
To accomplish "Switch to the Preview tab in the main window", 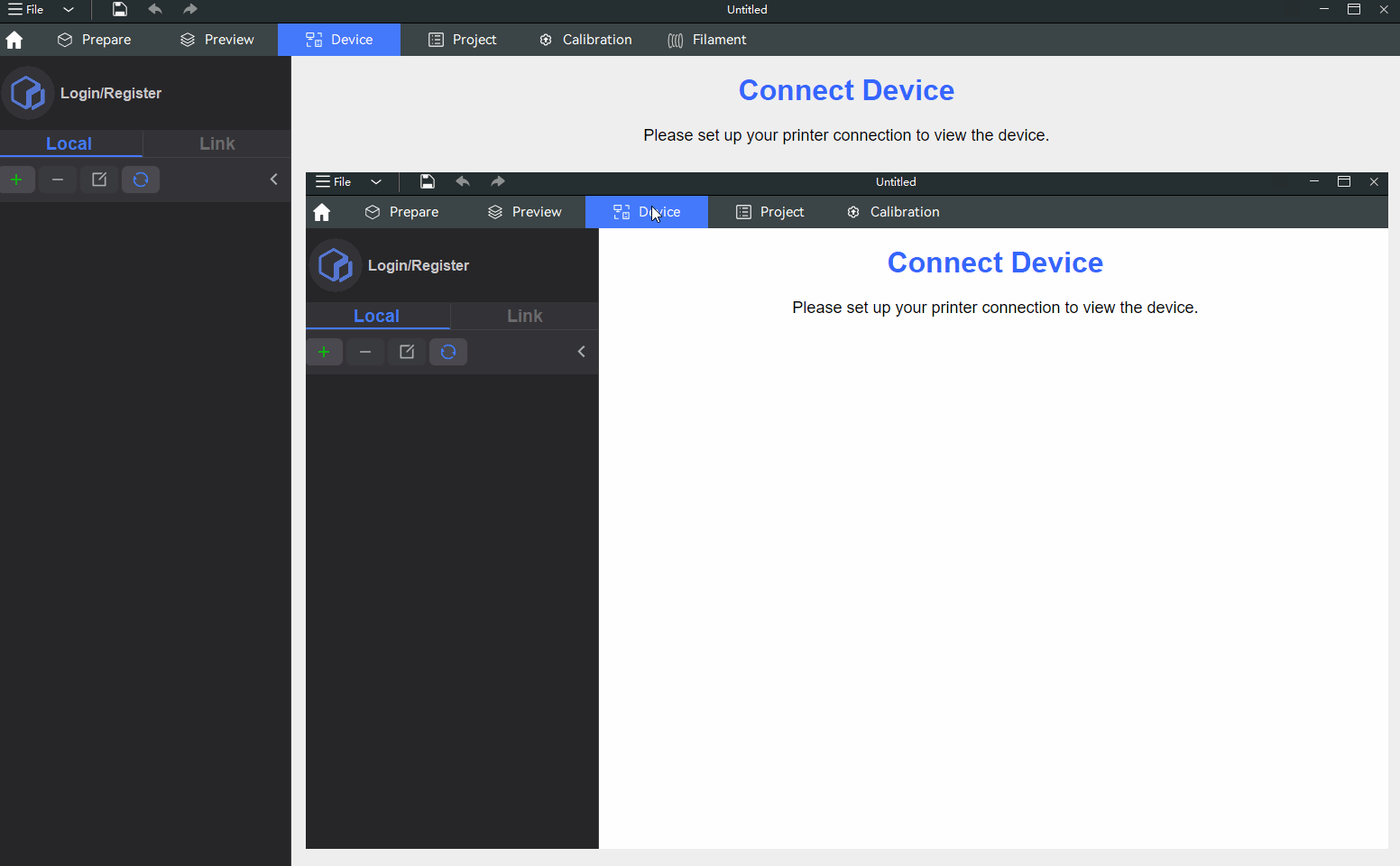I will [x=217, y=40].
